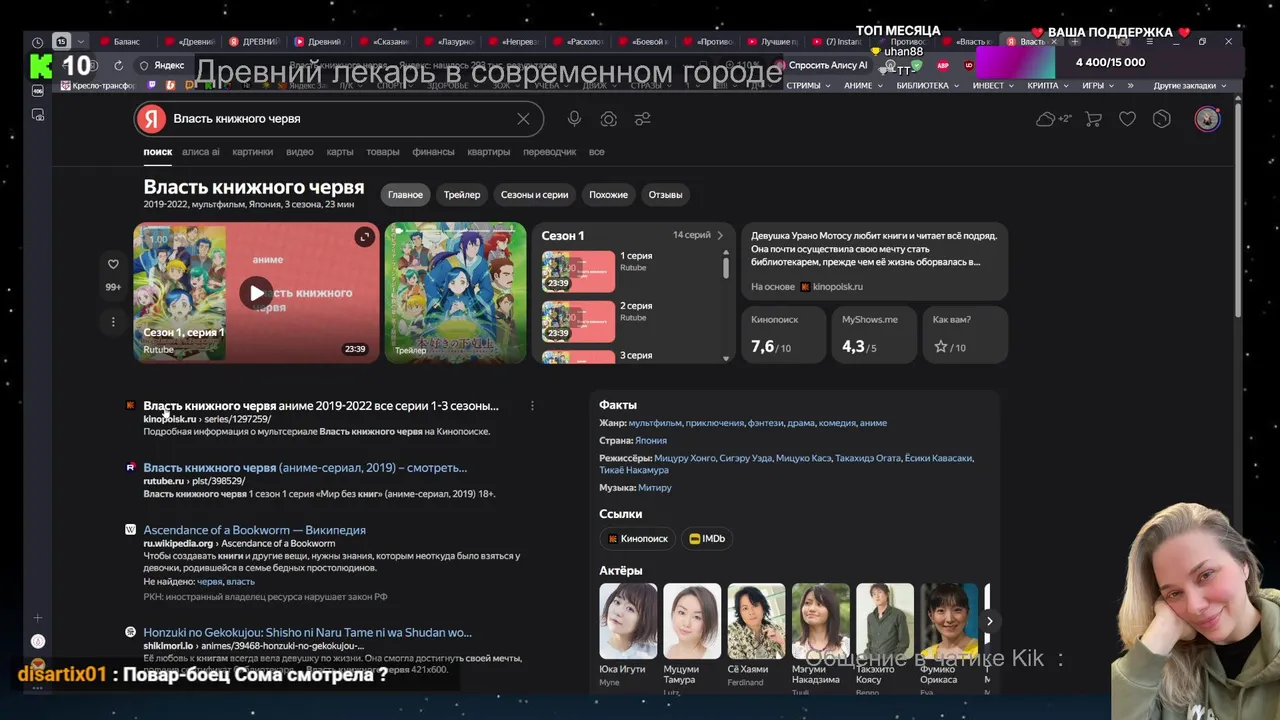Play the Season 1 episode 1 video

pyautogui.click(x=256, y=292)
